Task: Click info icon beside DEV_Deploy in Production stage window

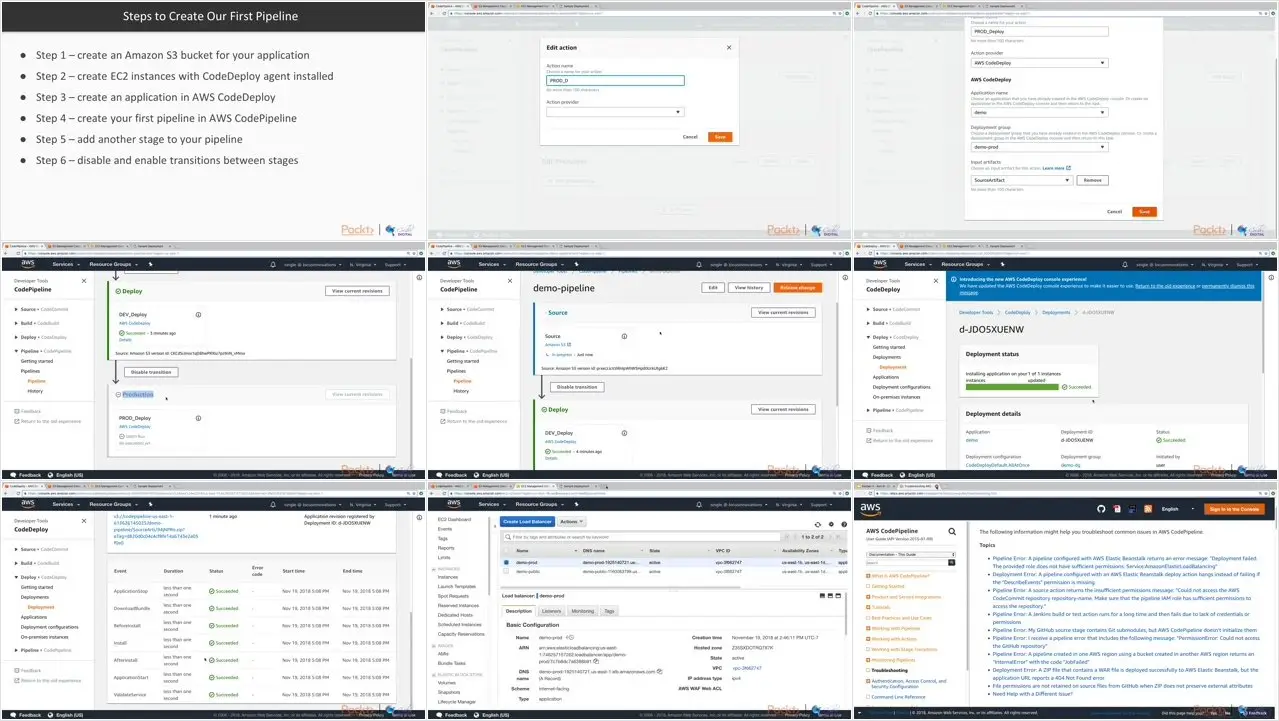Action: 198,314
